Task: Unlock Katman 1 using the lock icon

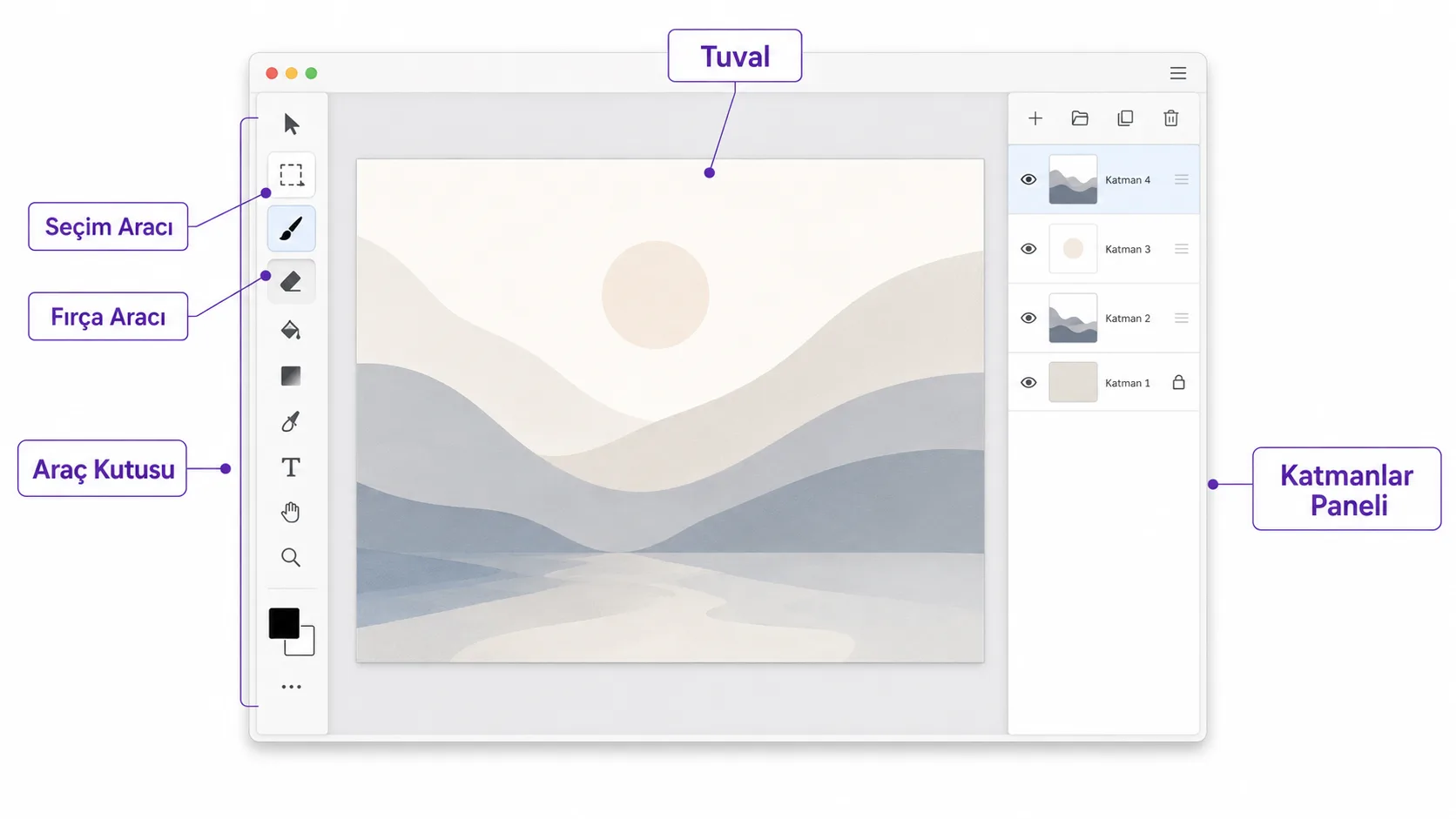Action: (x=1179, y=382)
